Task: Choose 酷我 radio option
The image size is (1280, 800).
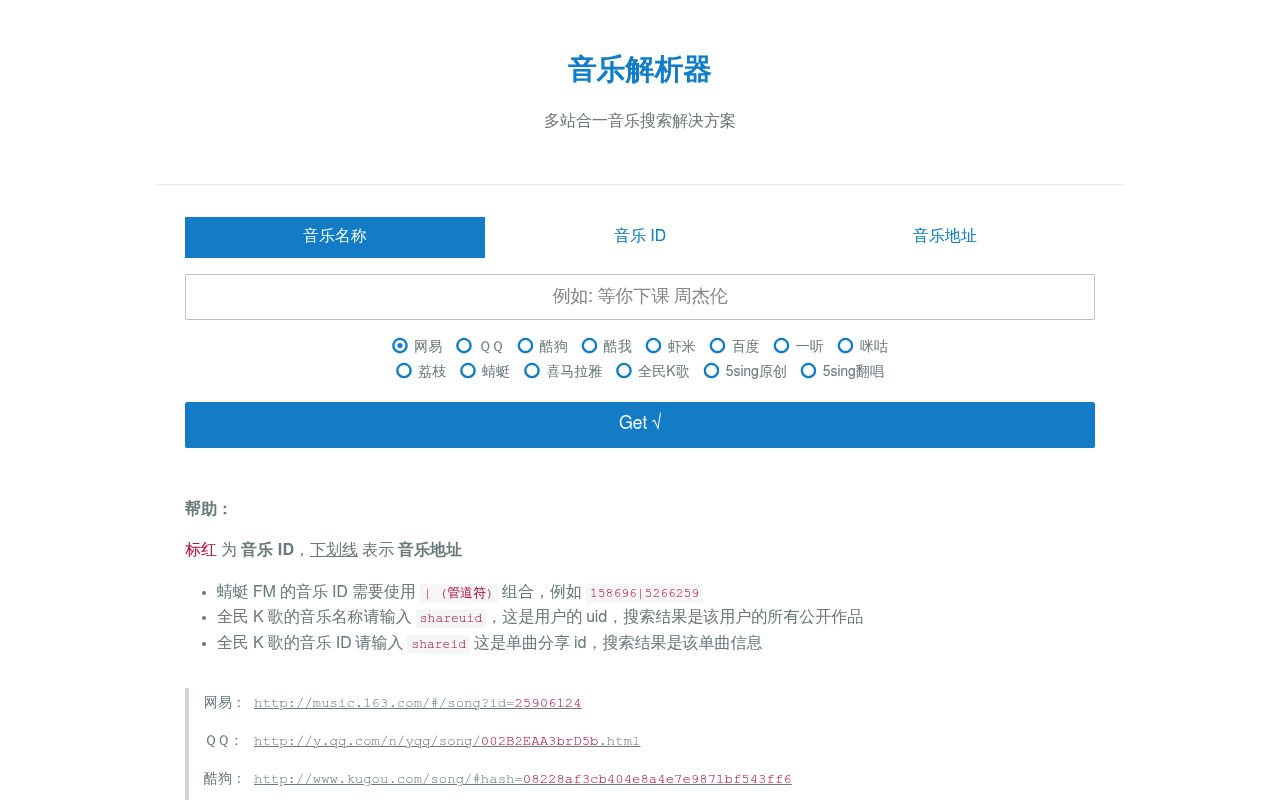Action: [589, 346]
